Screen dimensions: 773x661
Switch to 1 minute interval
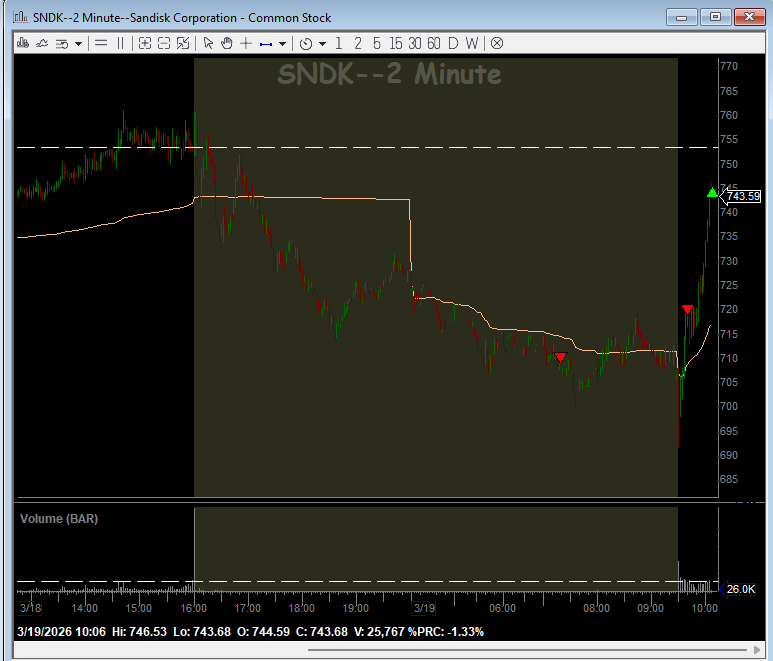[x=339, y=43]
